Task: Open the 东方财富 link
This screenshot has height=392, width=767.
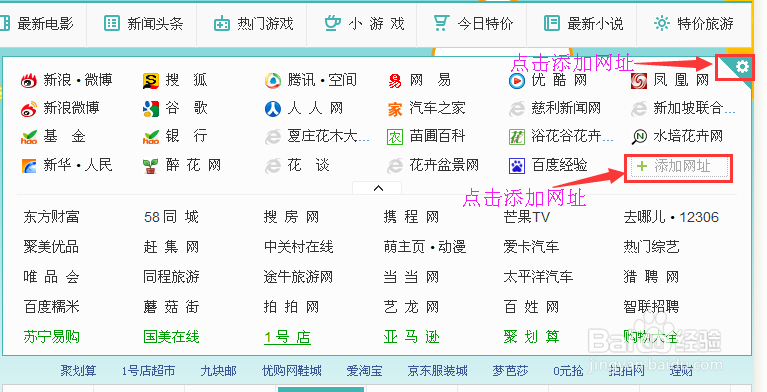Action: pos(51,217)
